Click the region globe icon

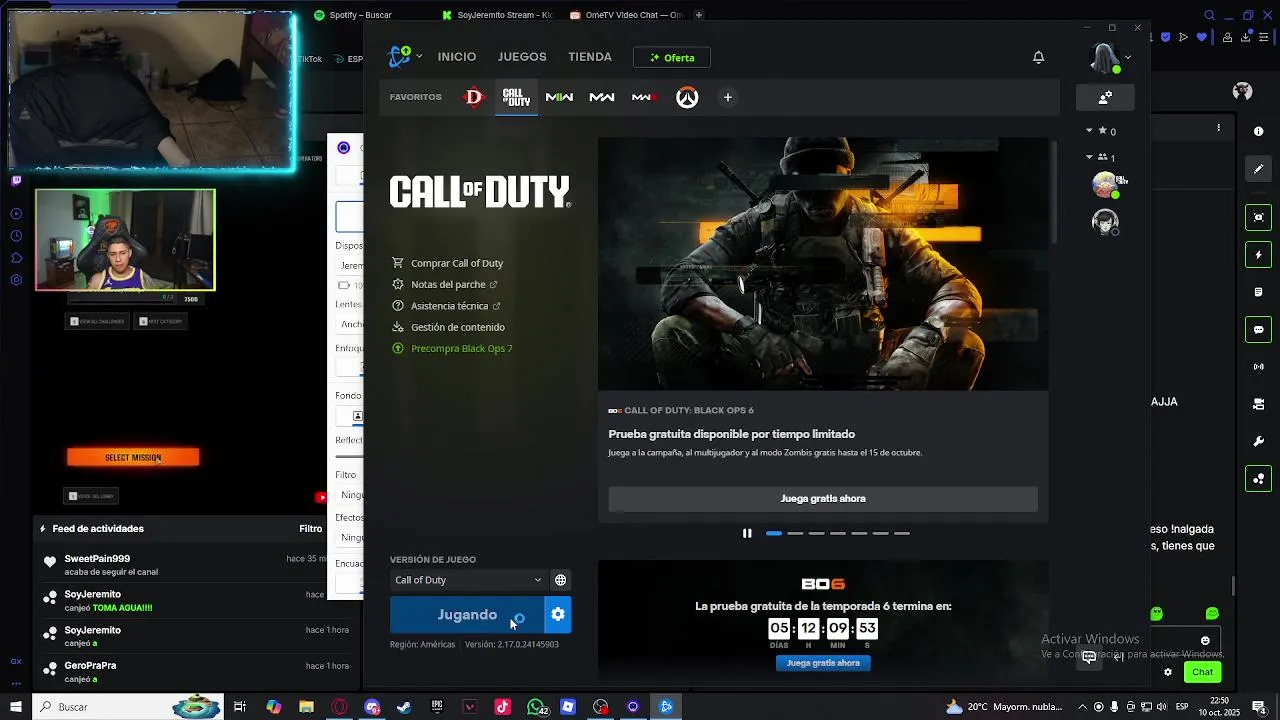pyautogui.click(x=560, y=580)
